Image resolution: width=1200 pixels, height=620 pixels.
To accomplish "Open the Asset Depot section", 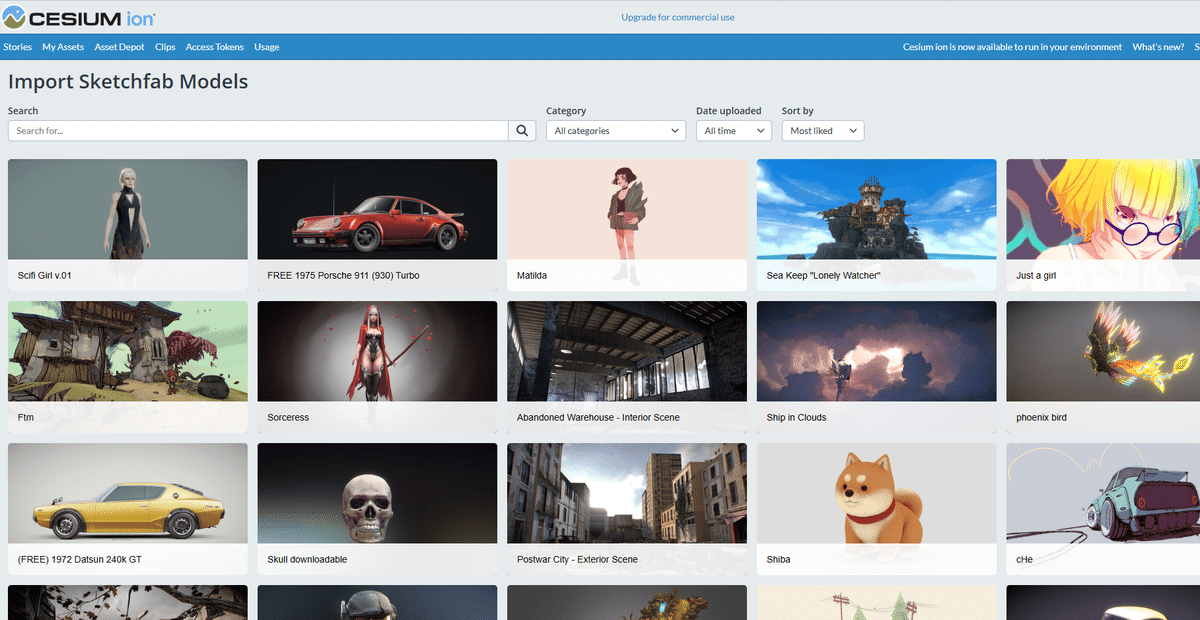I will (119, 46).
